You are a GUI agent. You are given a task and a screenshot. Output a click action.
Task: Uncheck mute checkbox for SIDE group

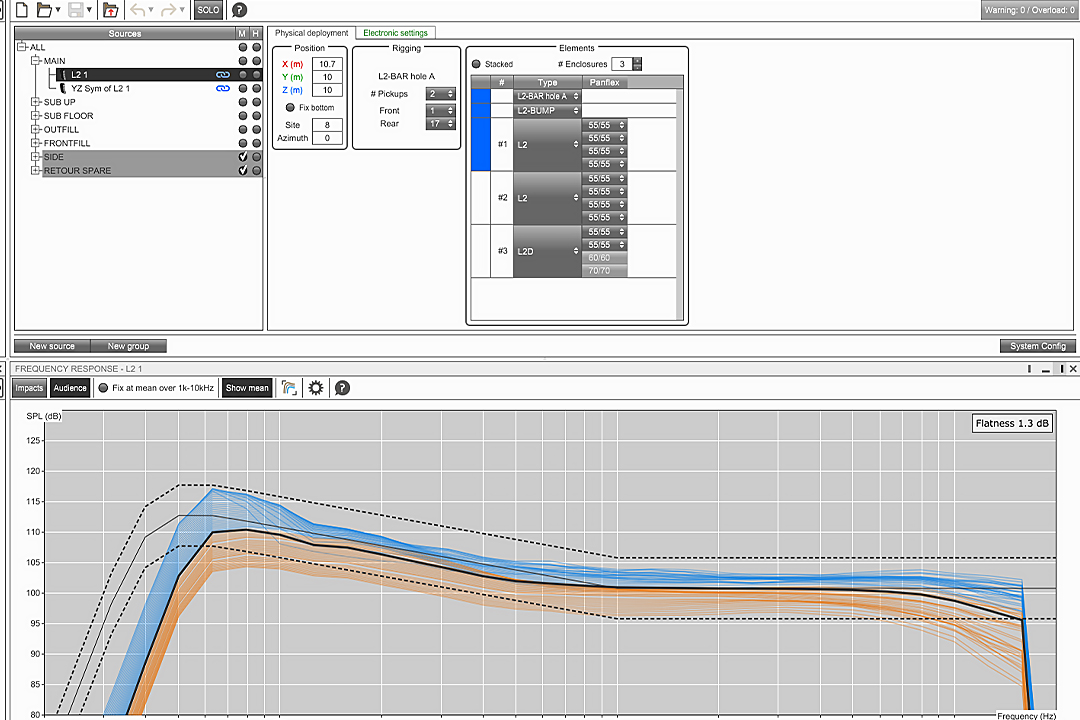tap(243, 157)
